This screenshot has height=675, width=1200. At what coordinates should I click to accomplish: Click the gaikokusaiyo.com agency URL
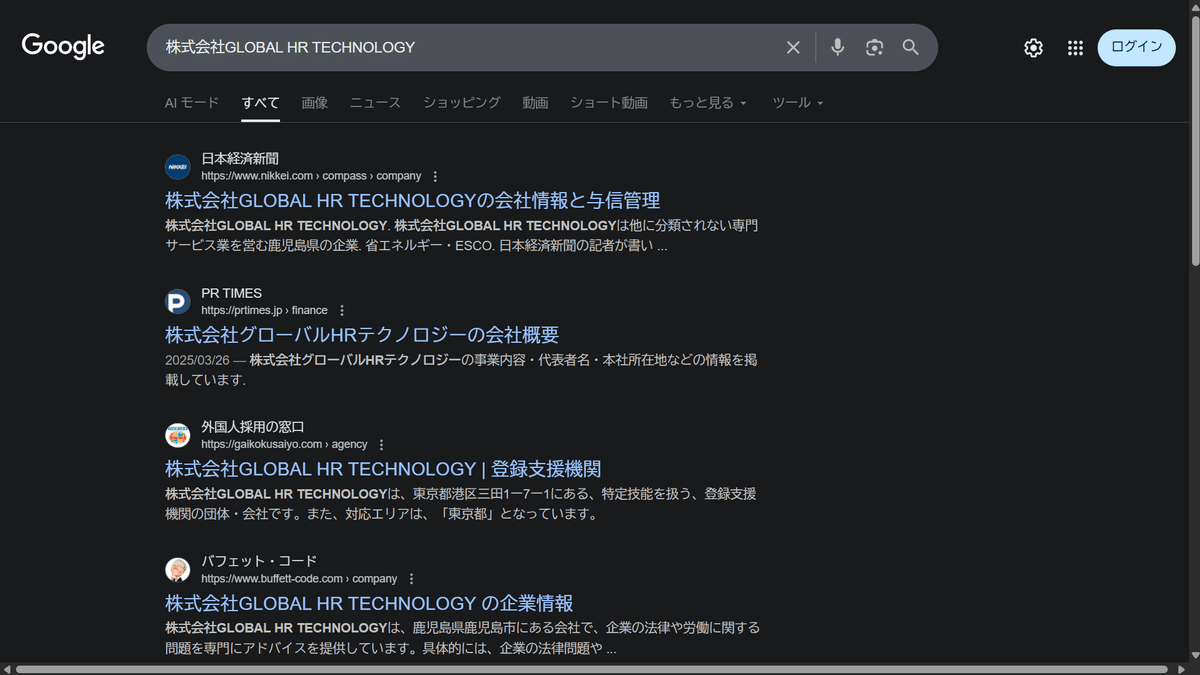[284, 444]
